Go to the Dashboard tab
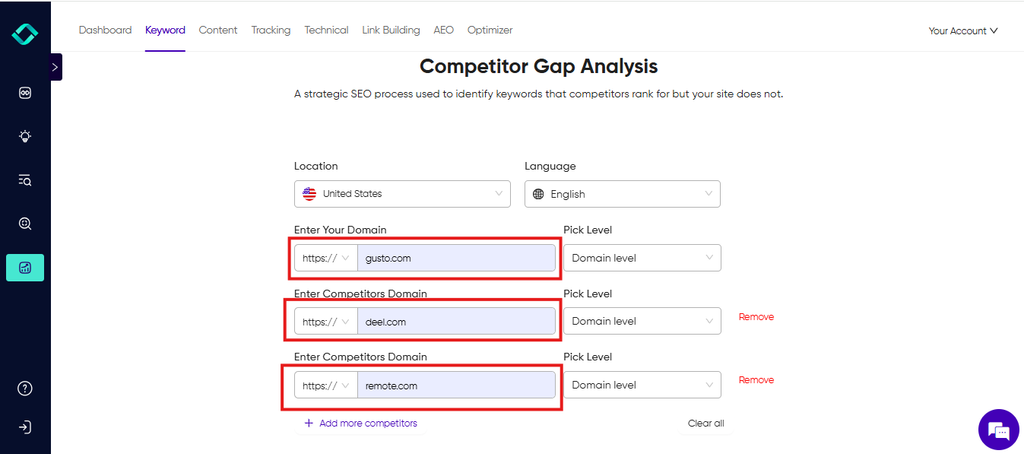Screen dimensions: 1024x454 pyautogui.click(x=105, y=30)
